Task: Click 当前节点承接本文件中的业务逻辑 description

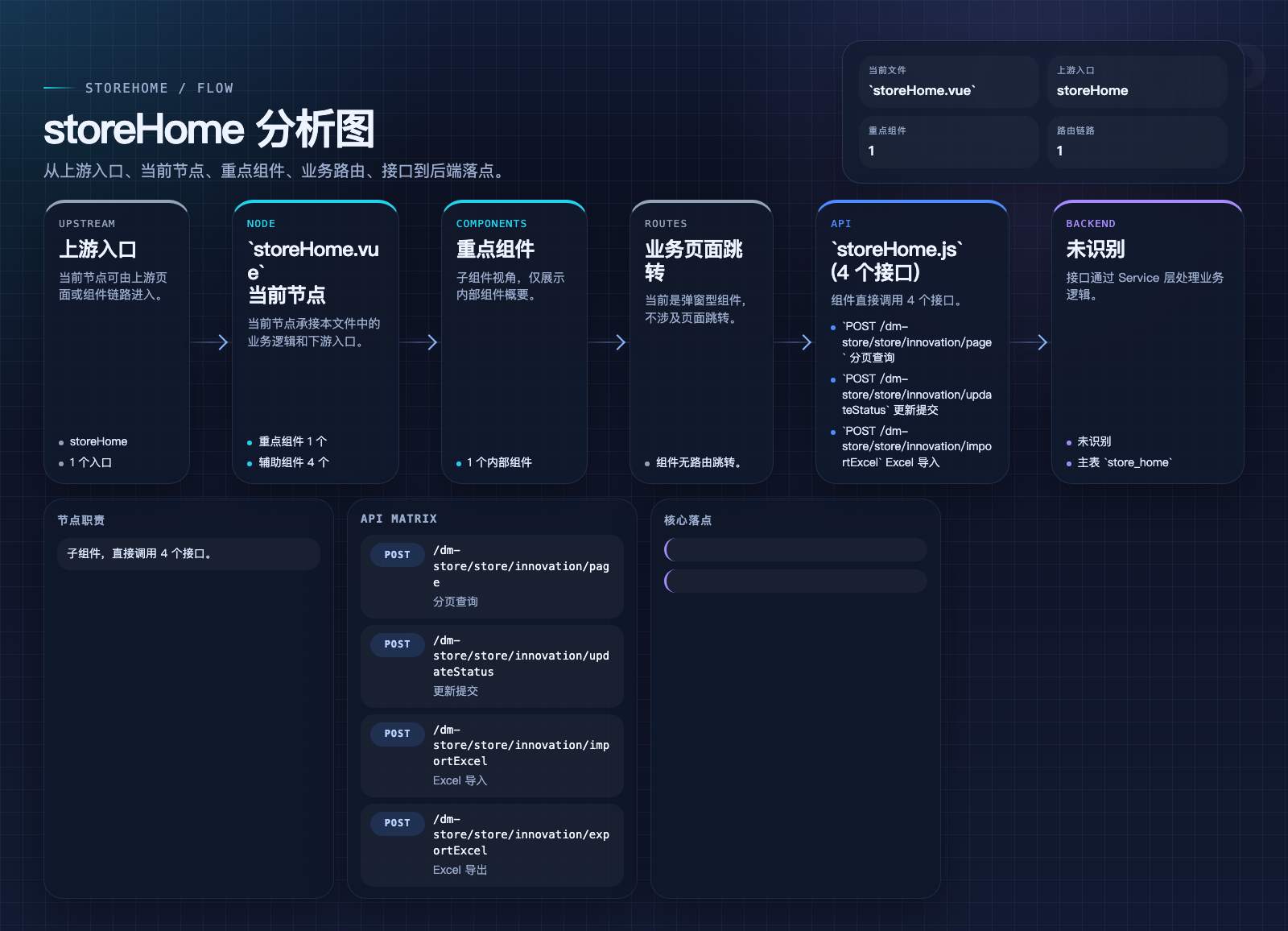Action: (x=314, y=333)
